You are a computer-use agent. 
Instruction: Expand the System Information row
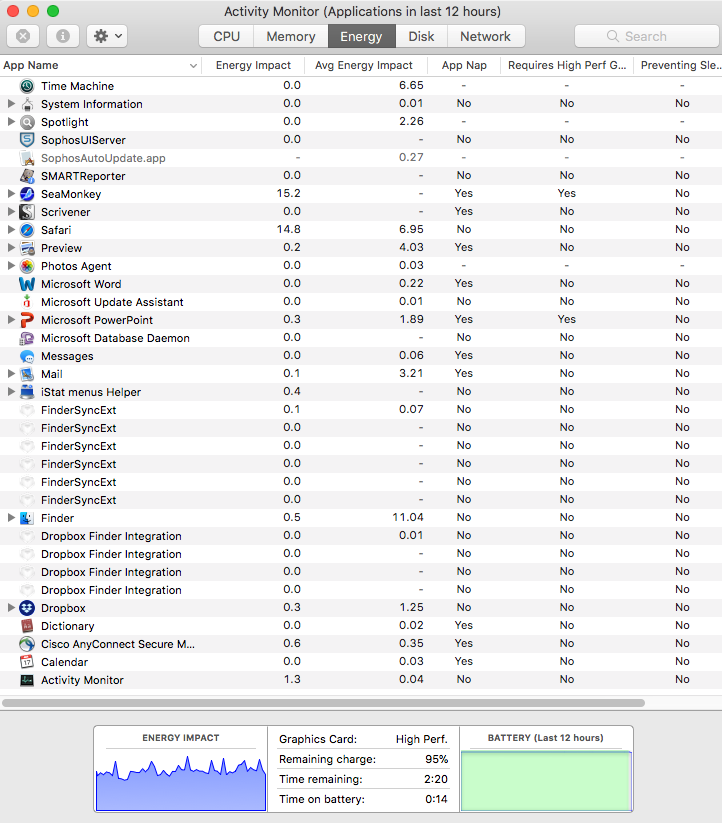(11, 104)
